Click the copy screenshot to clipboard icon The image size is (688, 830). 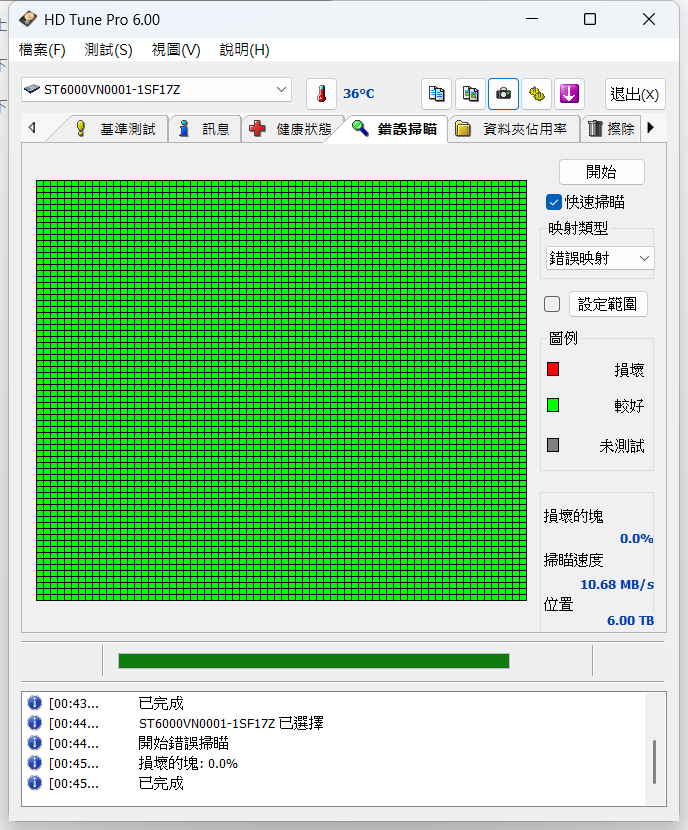coord(470,94)
